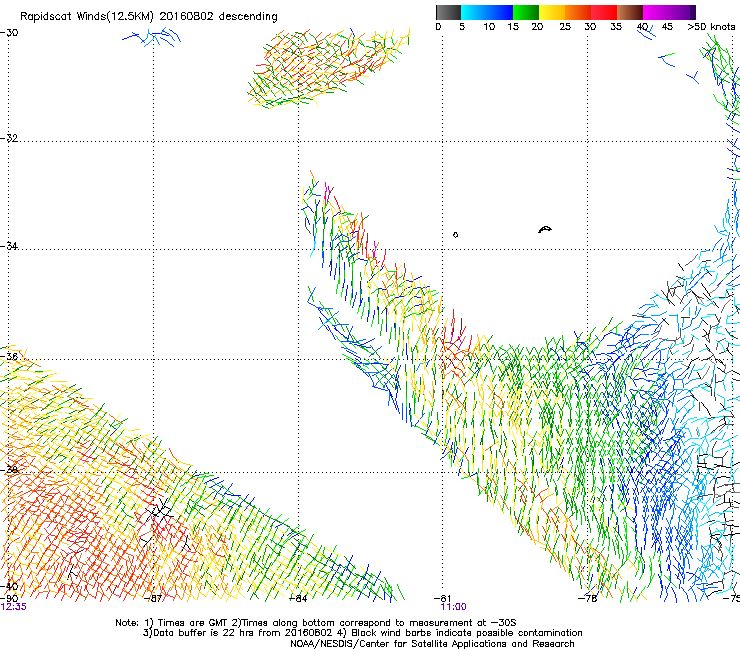The height and width of the screenshot is (650, 740).
Task: Click the gray 0-5 knots legend segment
Action: (448, 12)
